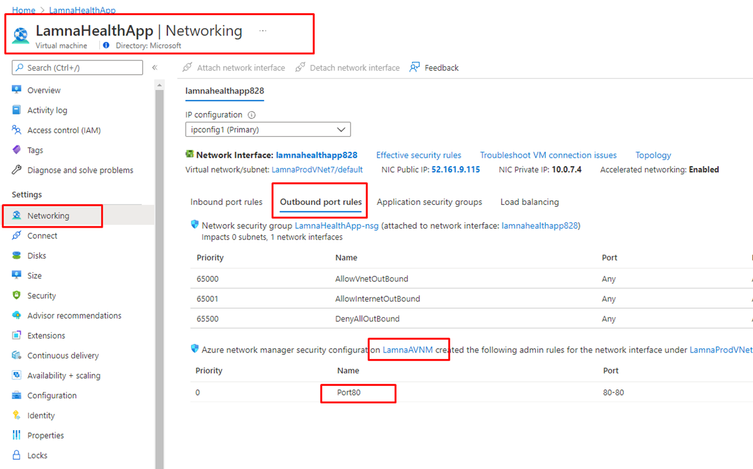Focus the Search (Ctrl+/) box
The height and width of the screenshot is (469, 753).
click(x=77, y=68)
